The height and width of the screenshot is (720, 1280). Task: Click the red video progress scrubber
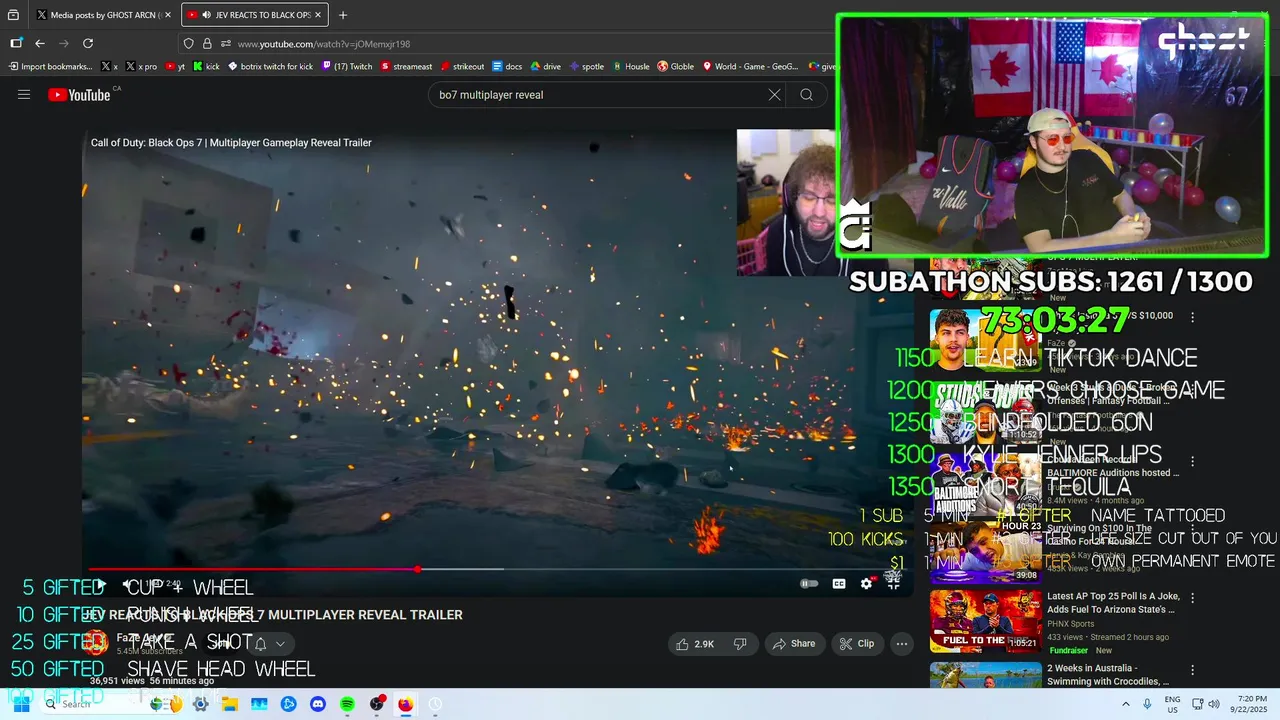pos(417,569)
